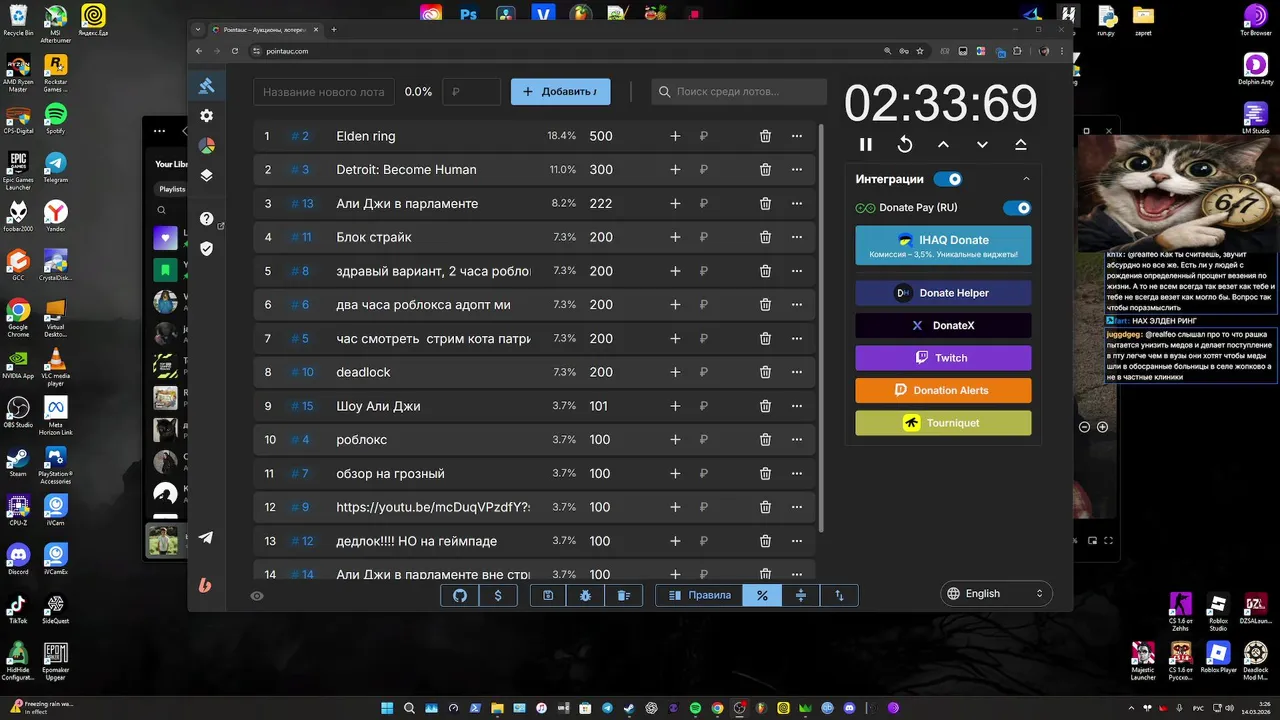
Task: Select the Pointauc browser tab
Action: point(266,29)
